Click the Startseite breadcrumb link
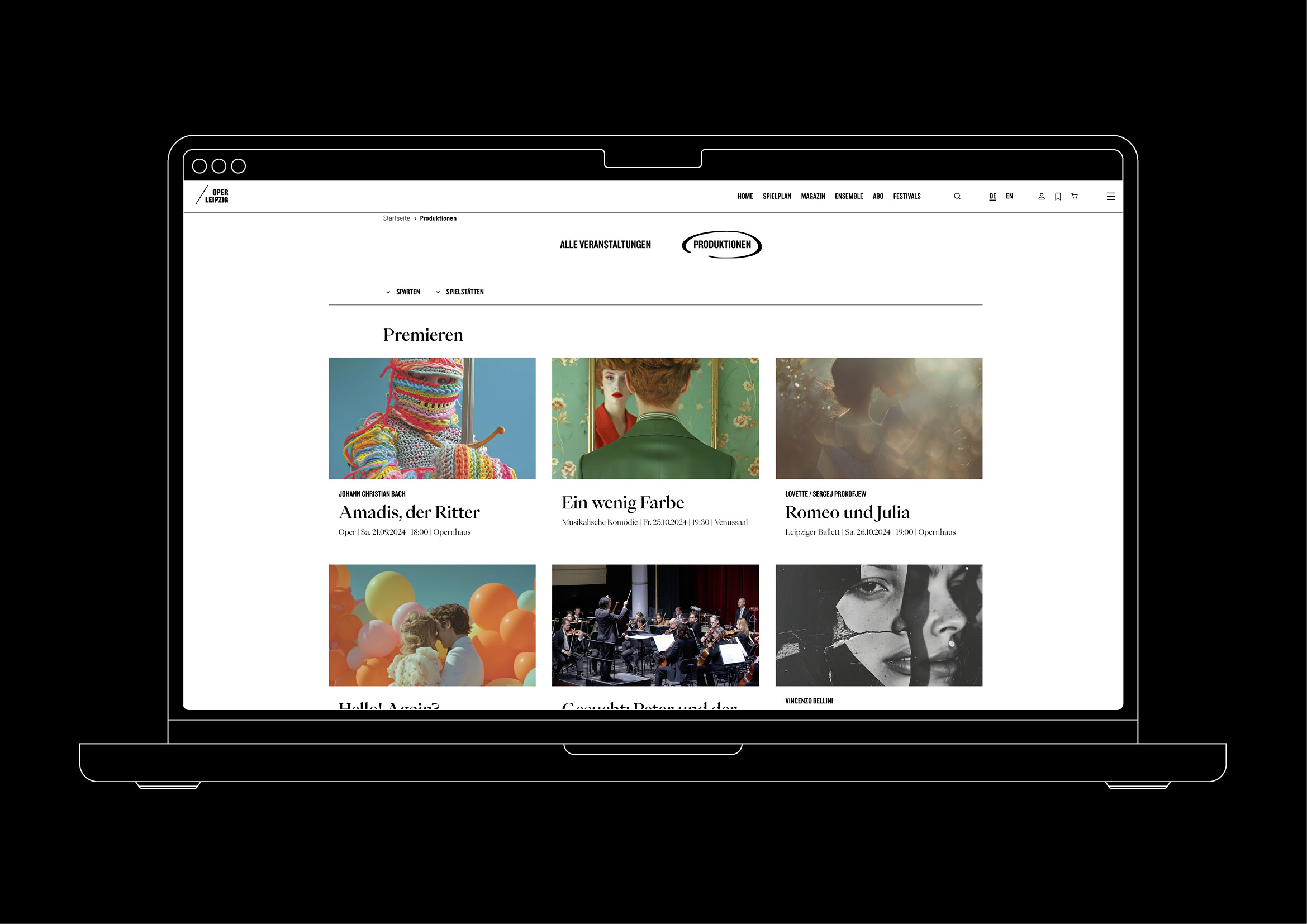 [396, 218]
